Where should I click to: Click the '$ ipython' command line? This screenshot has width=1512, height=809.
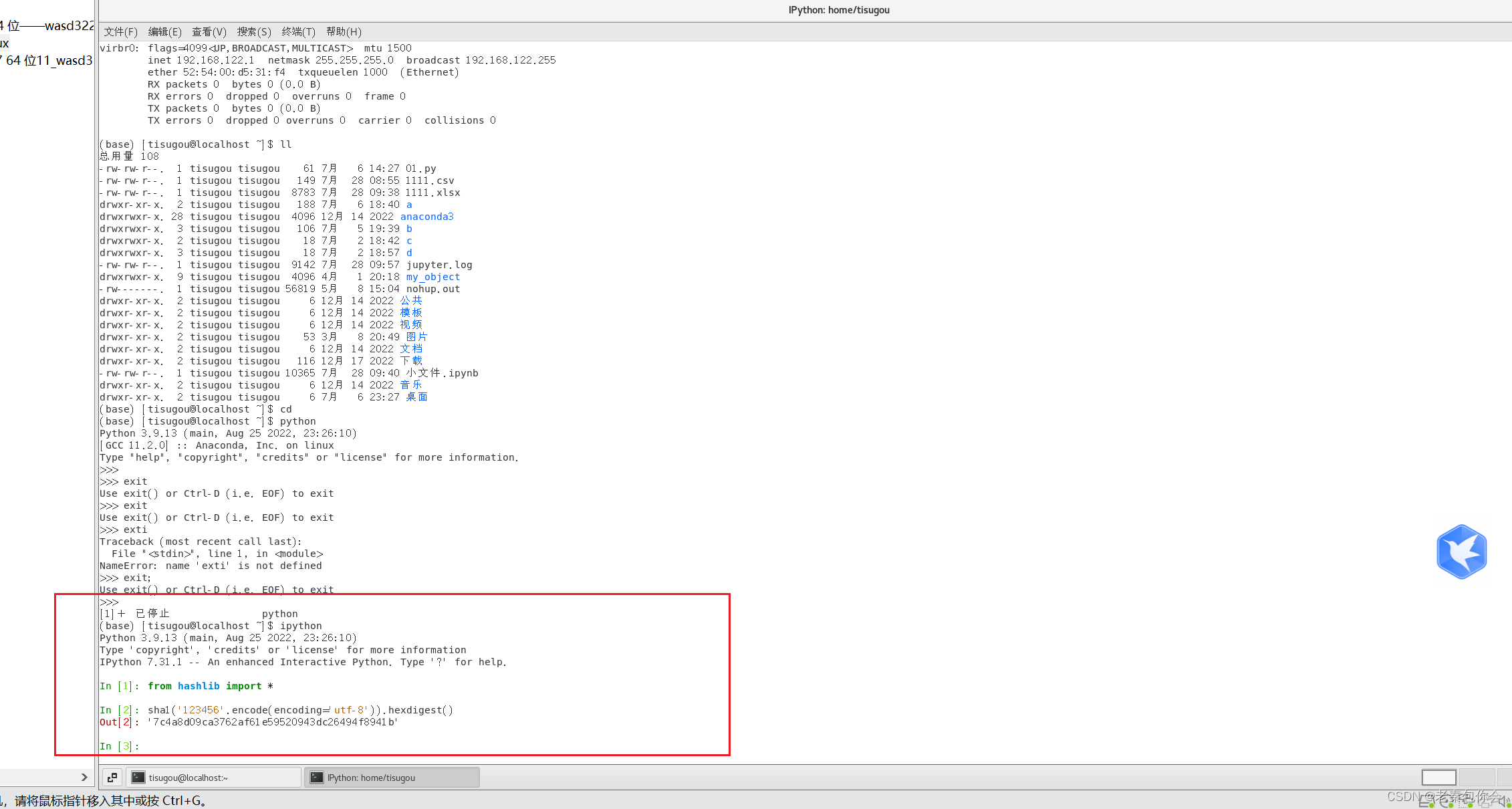(x=211, y=626)
